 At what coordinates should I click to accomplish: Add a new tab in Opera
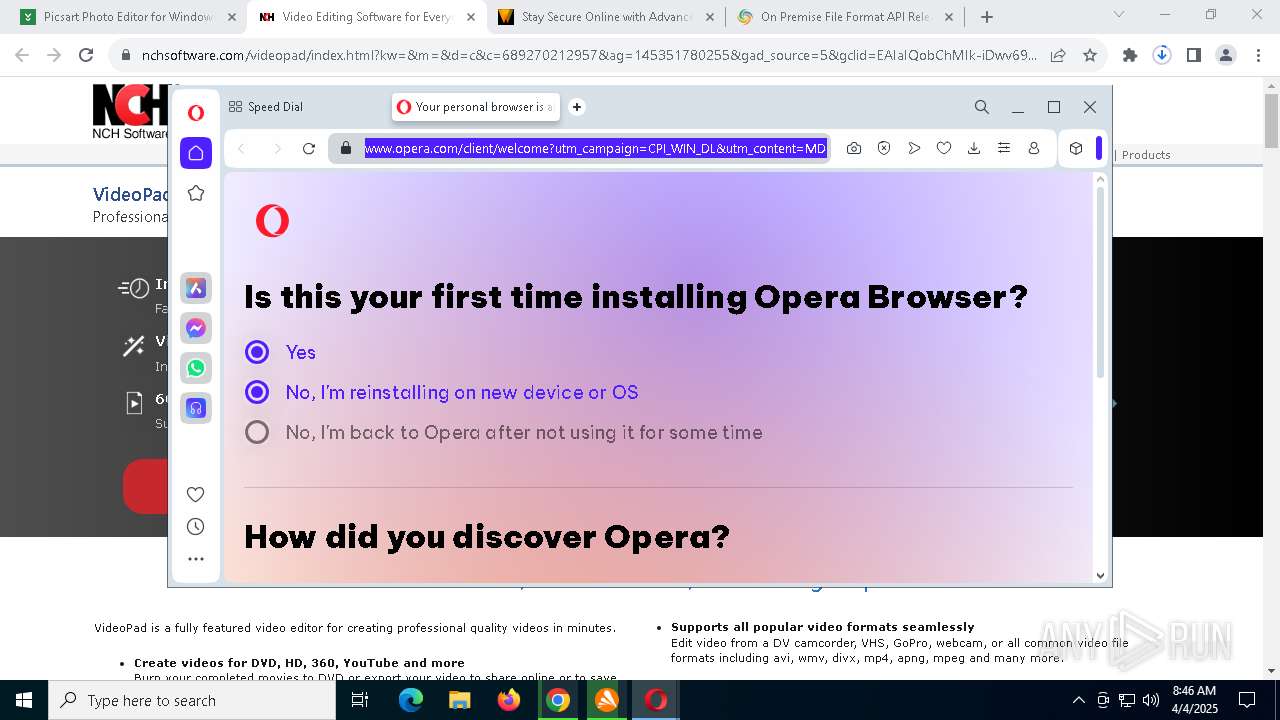[x=577, y=107]
